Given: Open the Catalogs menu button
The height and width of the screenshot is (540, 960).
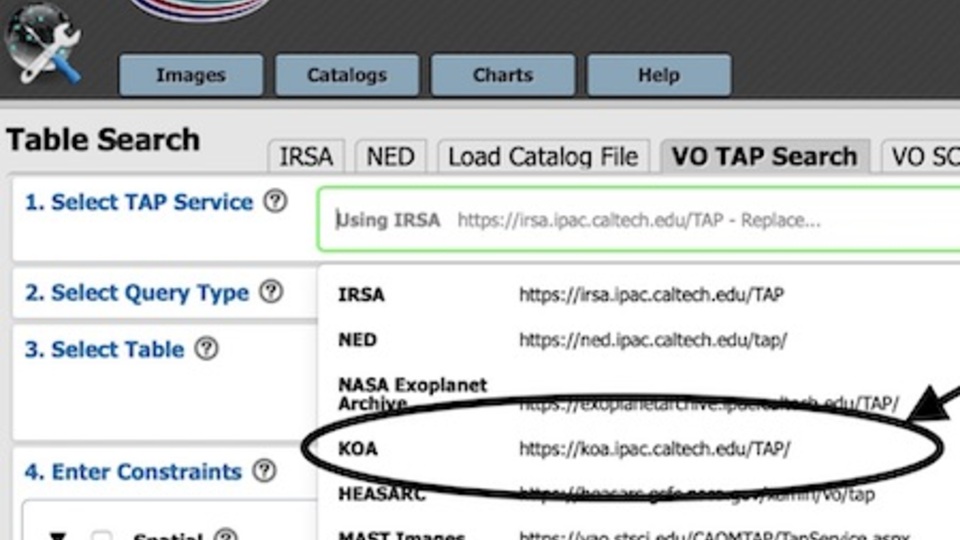Looking at the screenshot, I should 347,75.
